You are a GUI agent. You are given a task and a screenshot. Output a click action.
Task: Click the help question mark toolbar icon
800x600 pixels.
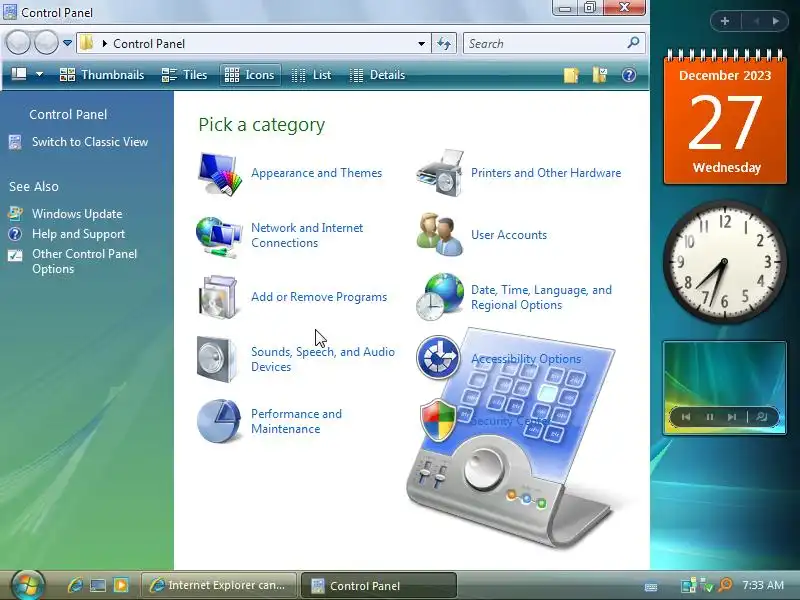click(x=629, y=75)
